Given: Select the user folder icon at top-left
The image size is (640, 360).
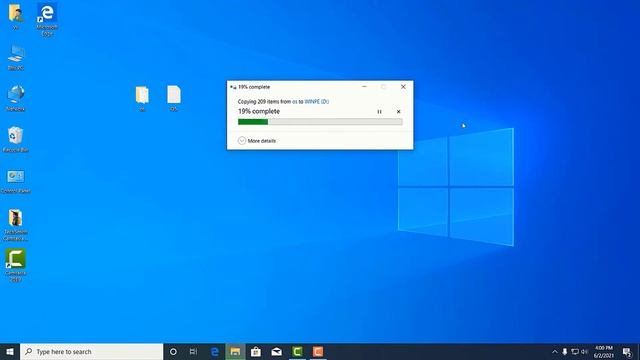Looking at the screenshot, I should pyautogui.click(x=16, y=16).
